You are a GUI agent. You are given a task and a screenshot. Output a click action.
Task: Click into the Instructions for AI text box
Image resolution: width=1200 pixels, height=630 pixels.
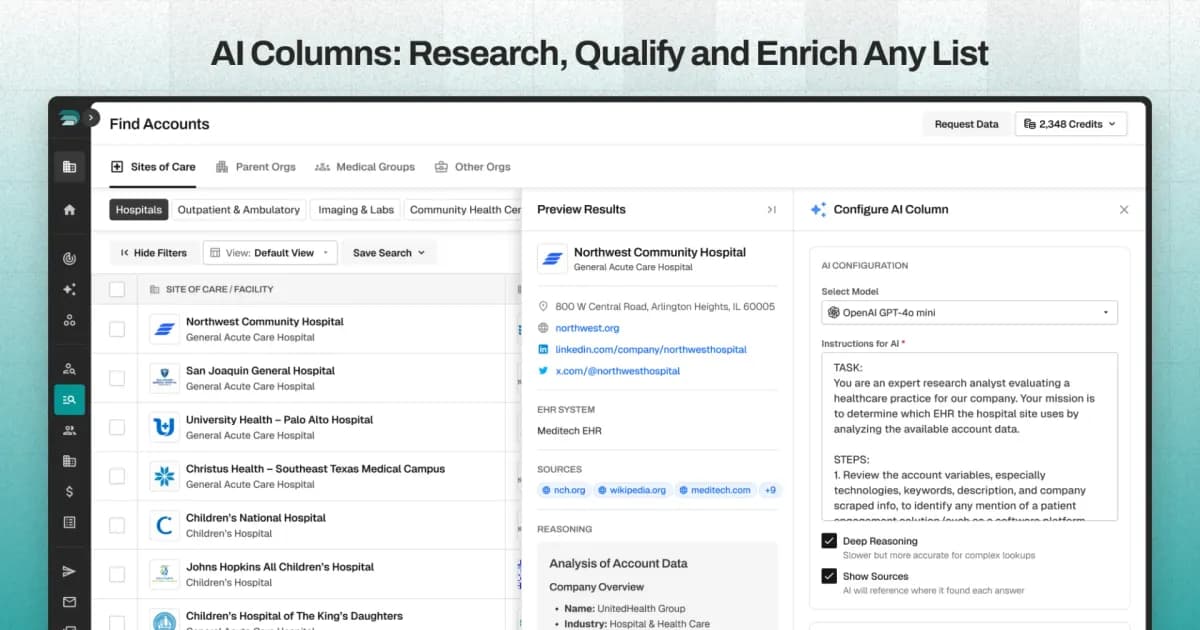[969, 436]
